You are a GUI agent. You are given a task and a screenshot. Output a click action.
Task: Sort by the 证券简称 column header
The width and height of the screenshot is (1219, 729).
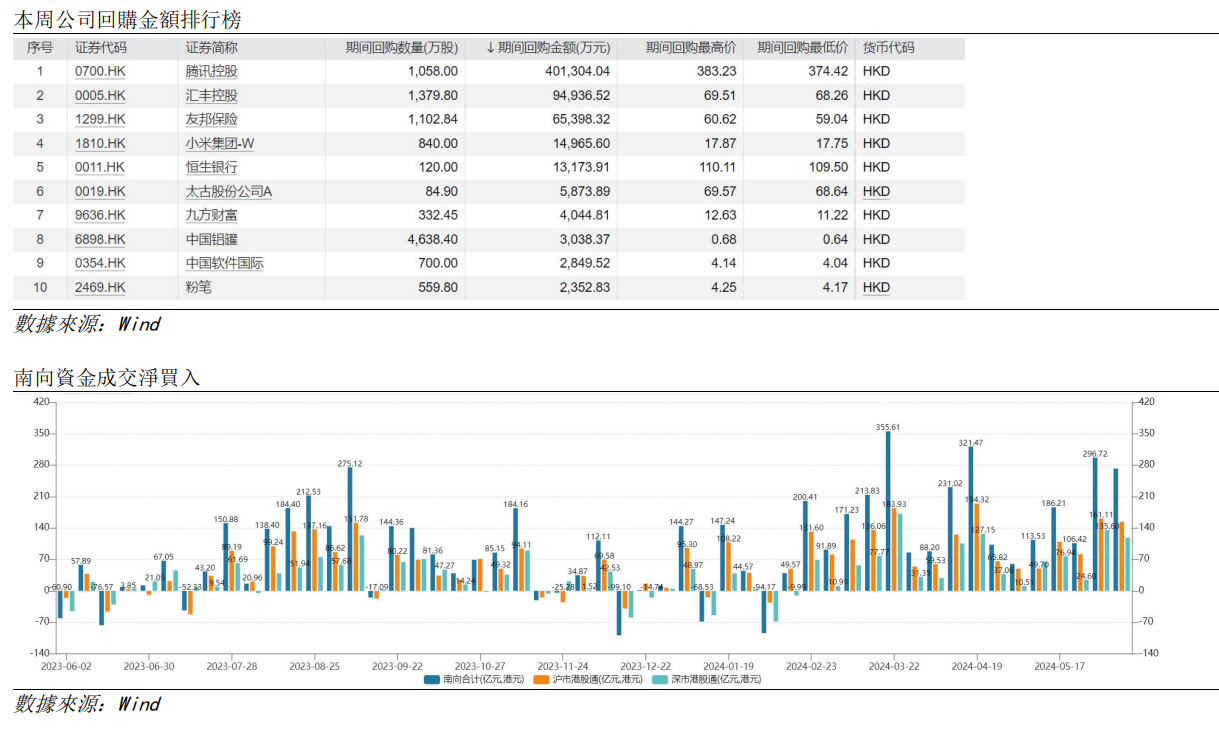(x=212, y=47)
